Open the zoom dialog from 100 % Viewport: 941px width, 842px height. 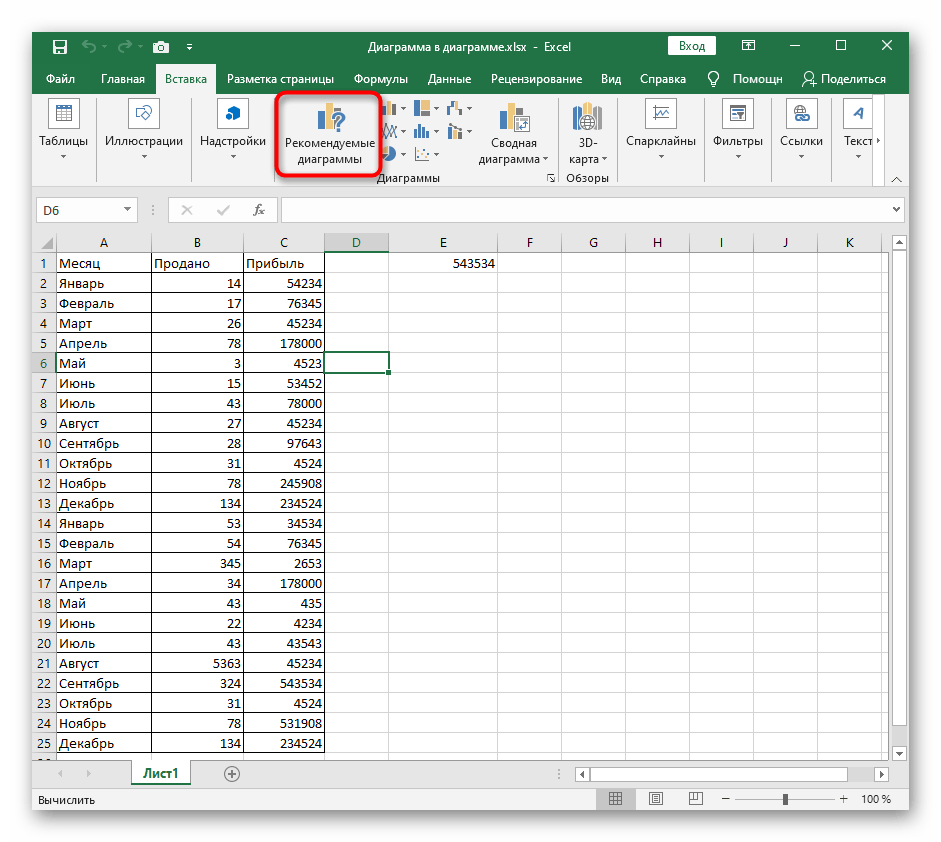876,799
